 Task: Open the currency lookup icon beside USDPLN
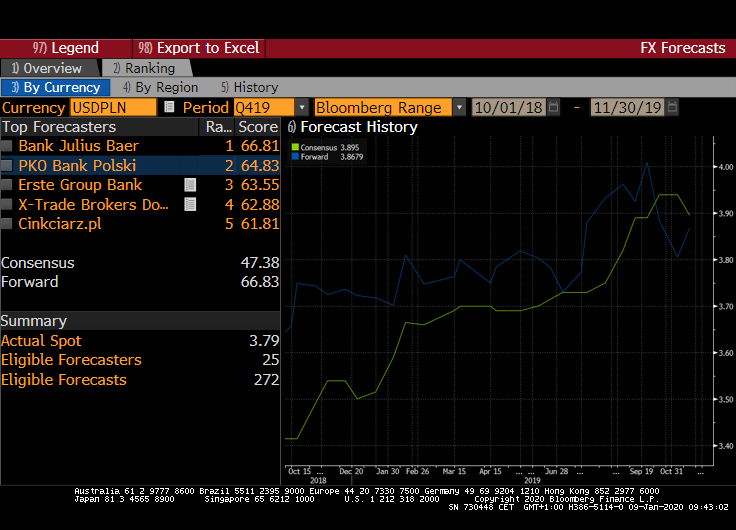click(x=168, y=107)
